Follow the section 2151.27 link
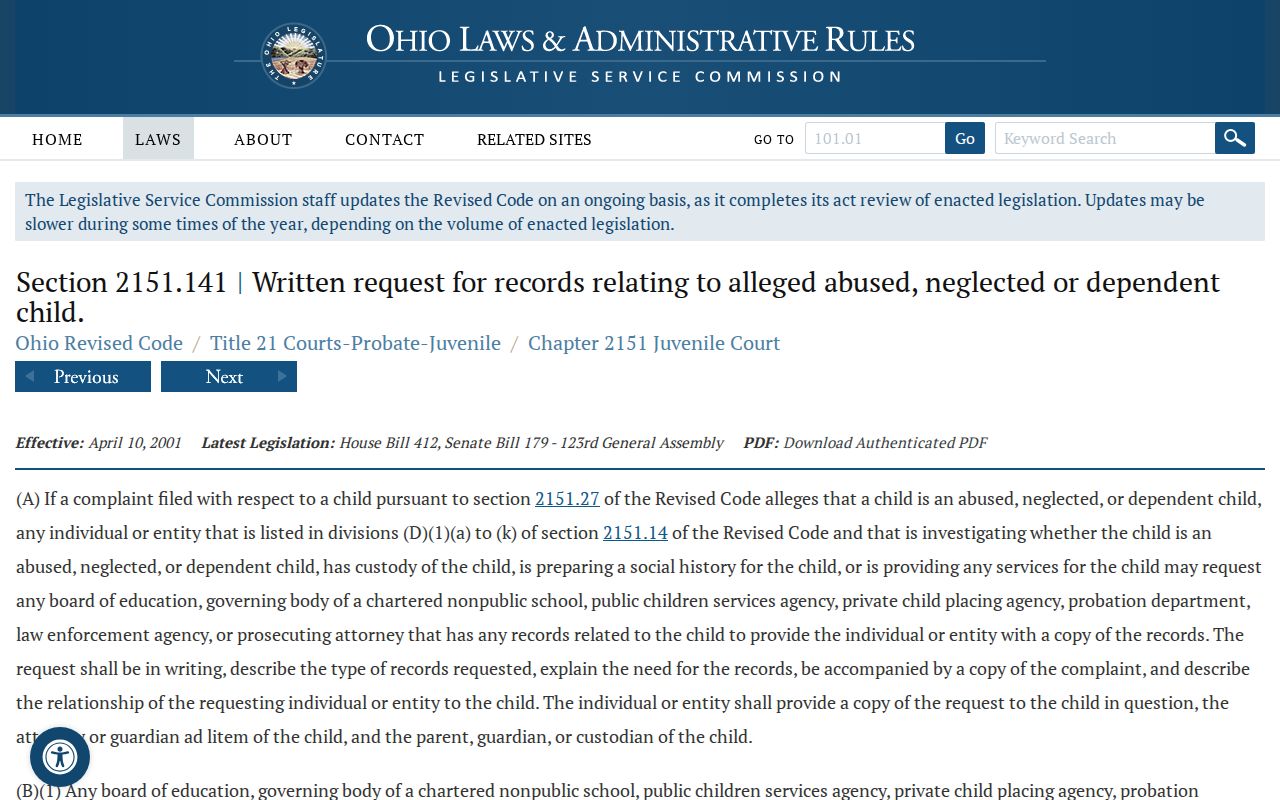 (567, 499)
